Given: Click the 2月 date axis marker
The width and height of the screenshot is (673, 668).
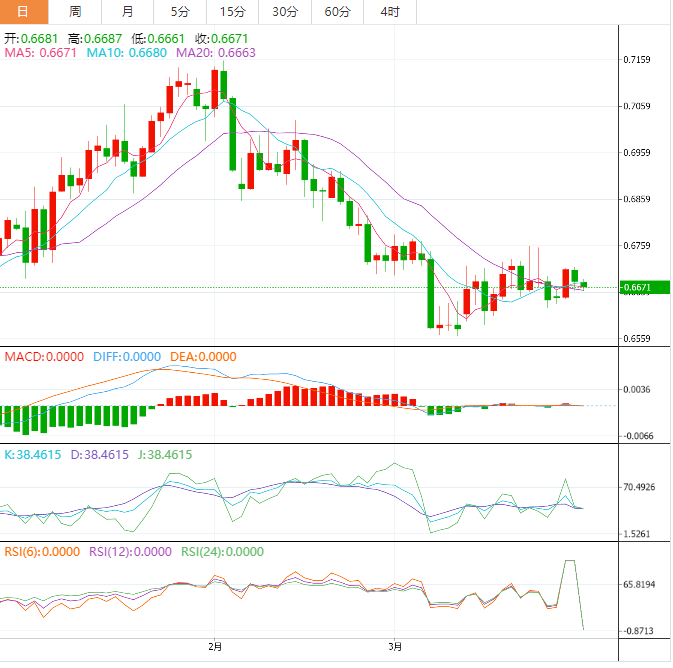Looking at the screenshot, I should (215, 646).
